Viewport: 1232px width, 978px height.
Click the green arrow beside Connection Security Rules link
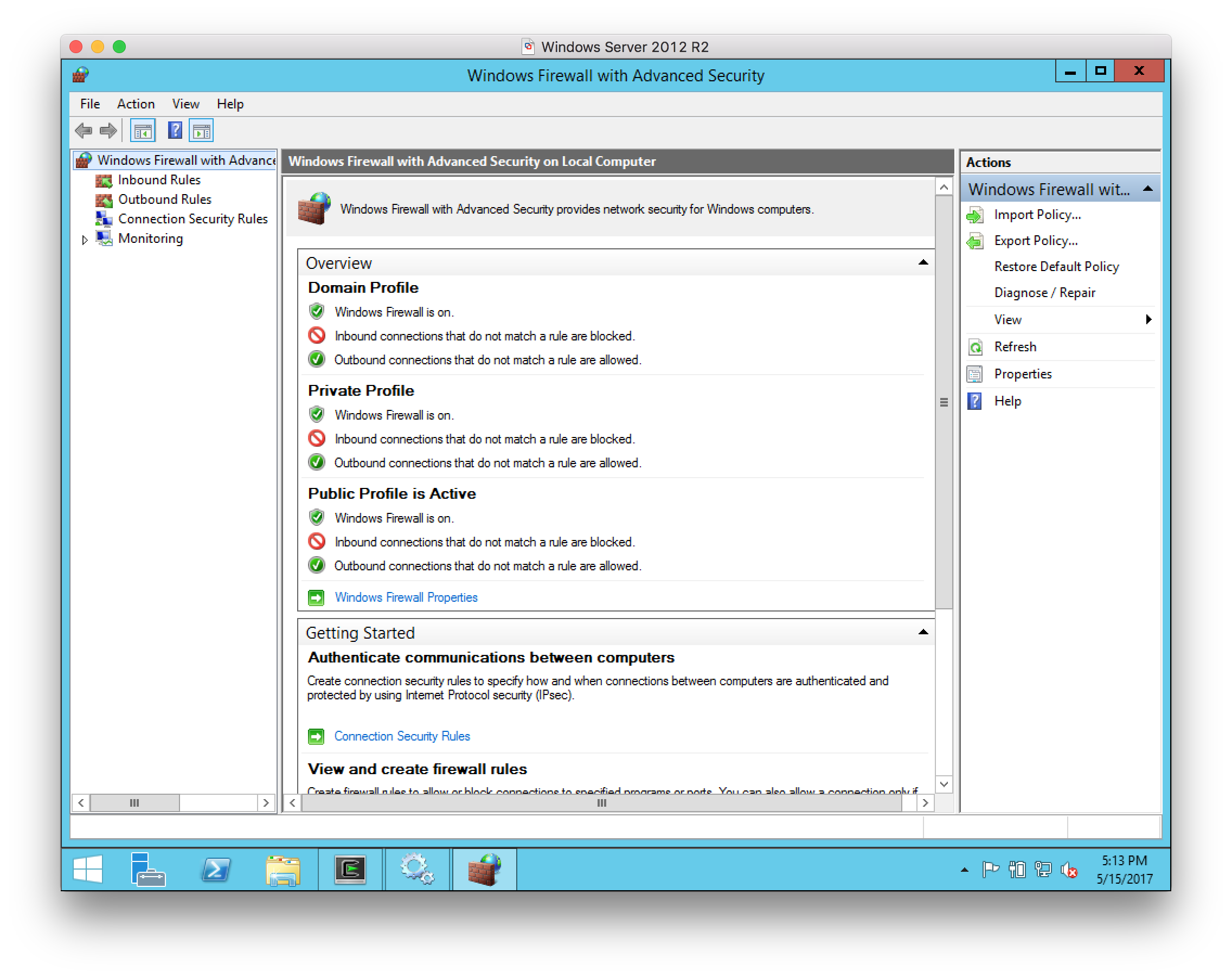[x=316, y=736]
